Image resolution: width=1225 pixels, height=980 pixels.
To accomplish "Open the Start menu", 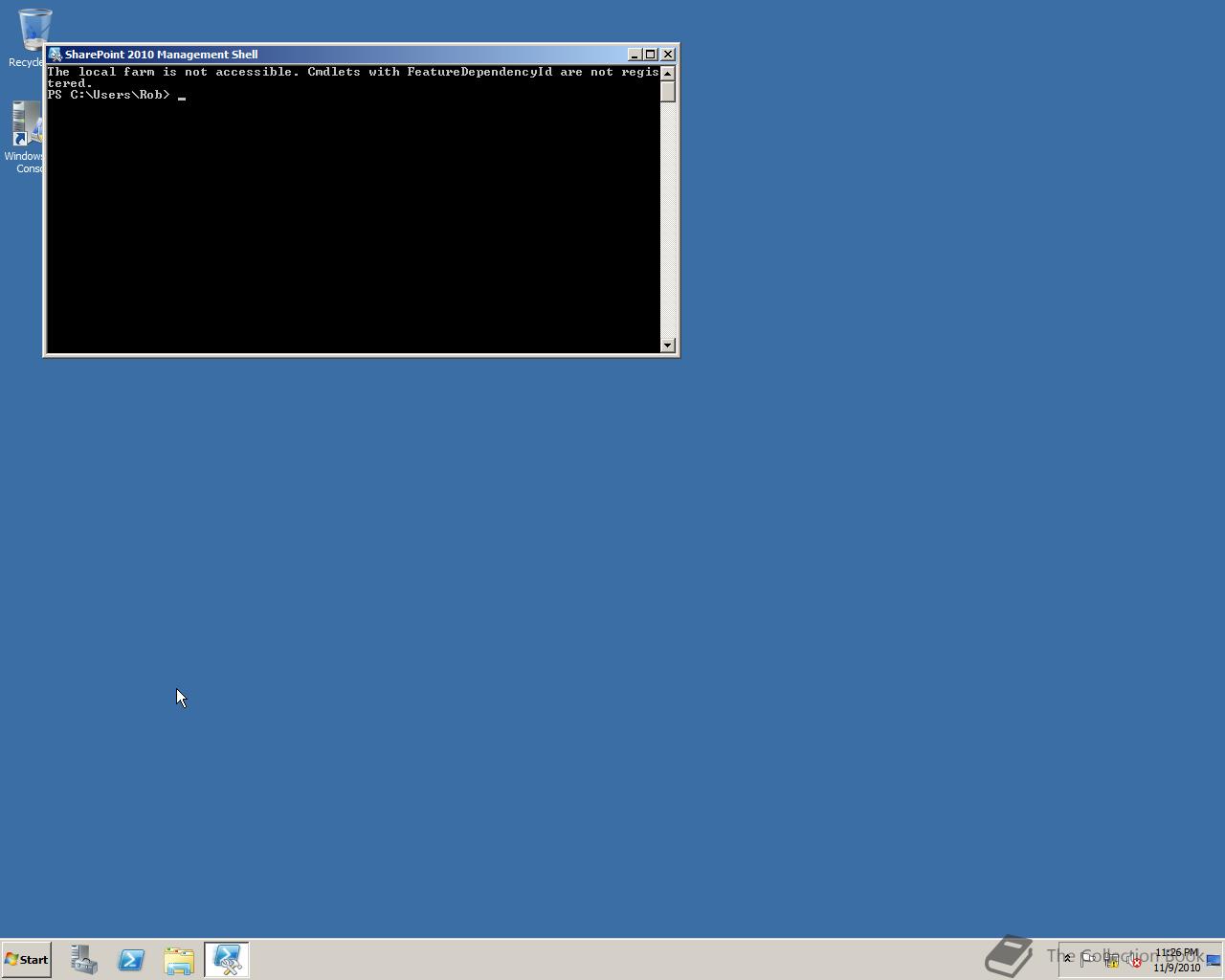I will click(x=26, y=959).
